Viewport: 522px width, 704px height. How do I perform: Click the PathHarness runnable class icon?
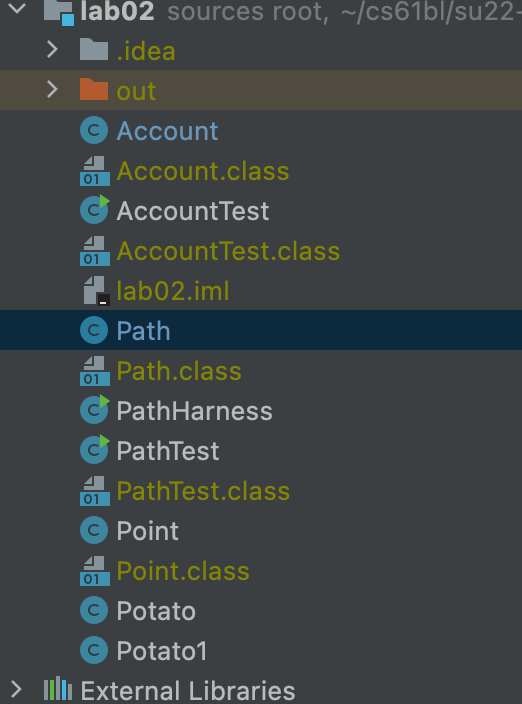(95, 409)
